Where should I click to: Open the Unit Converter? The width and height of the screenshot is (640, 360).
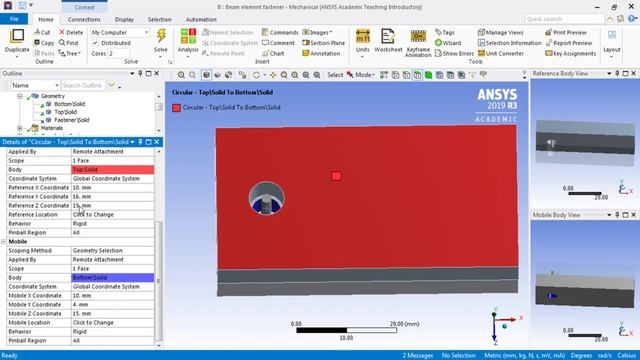coord(500,53)
